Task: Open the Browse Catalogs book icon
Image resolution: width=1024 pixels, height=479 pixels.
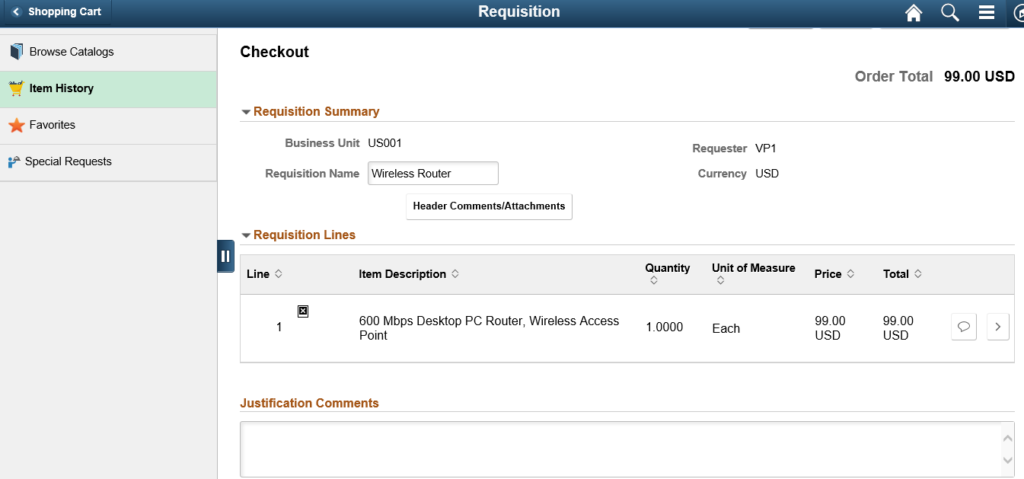Action: point(16,52)
